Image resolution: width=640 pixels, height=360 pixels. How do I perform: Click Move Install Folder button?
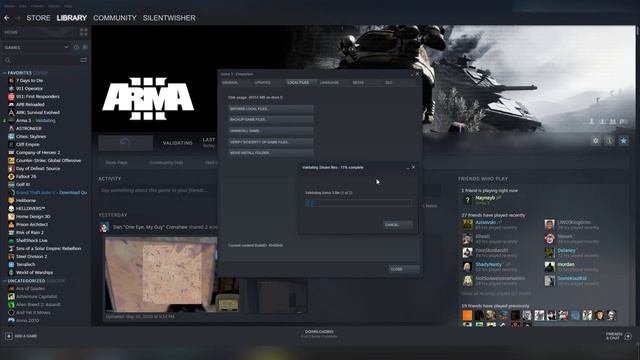coord(271,153)
